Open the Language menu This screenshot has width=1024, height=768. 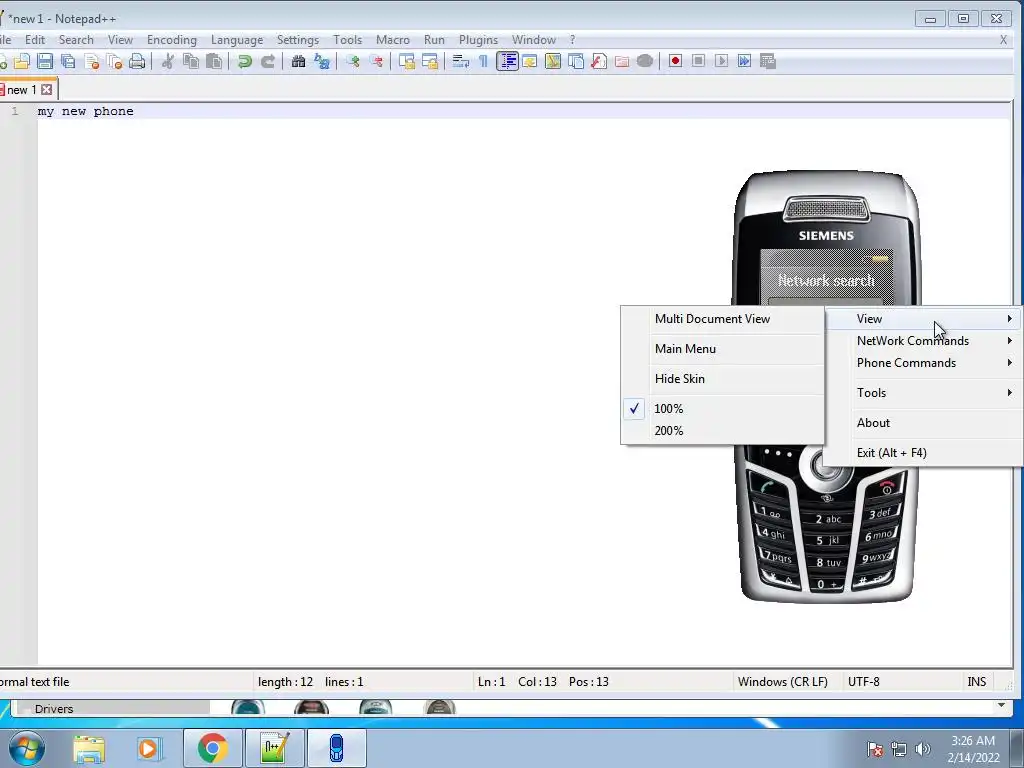click(x=236, y=40)
